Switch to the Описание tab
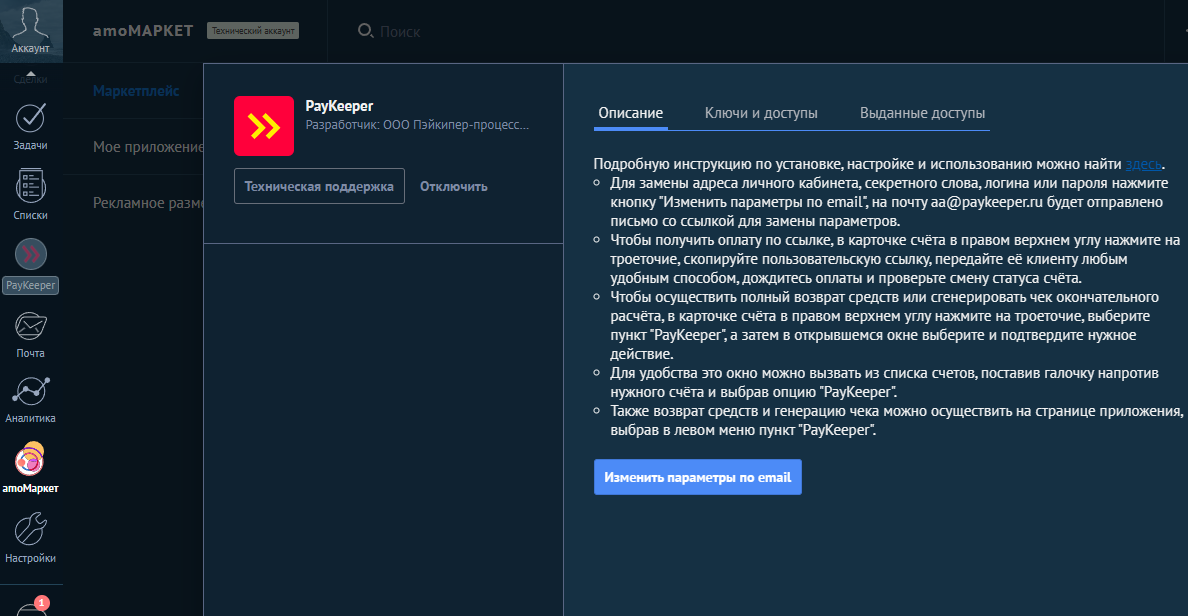Image resolution: width=1188 pixels, height=616 pixels. pyautogui.click(x=630, y=113)
